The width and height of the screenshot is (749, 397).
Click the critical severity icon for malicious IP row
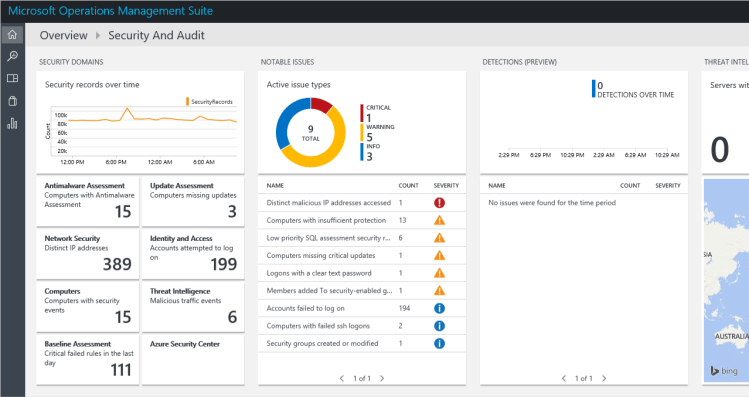click(439, 203)
